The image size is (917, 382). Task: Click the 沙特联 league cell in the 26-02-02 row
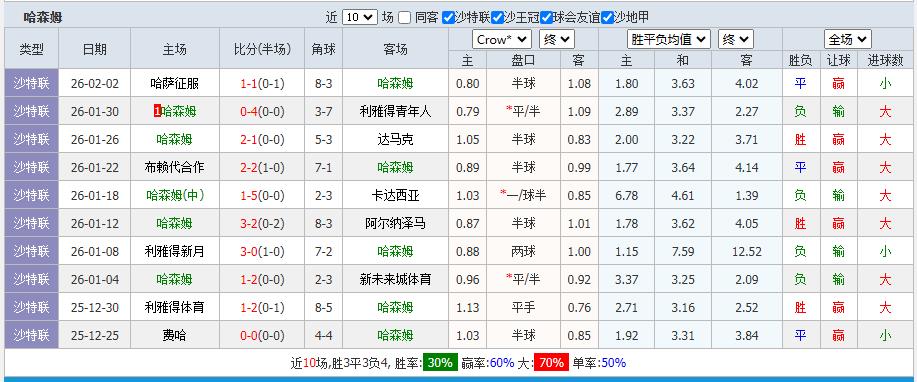tap(32, 83)
